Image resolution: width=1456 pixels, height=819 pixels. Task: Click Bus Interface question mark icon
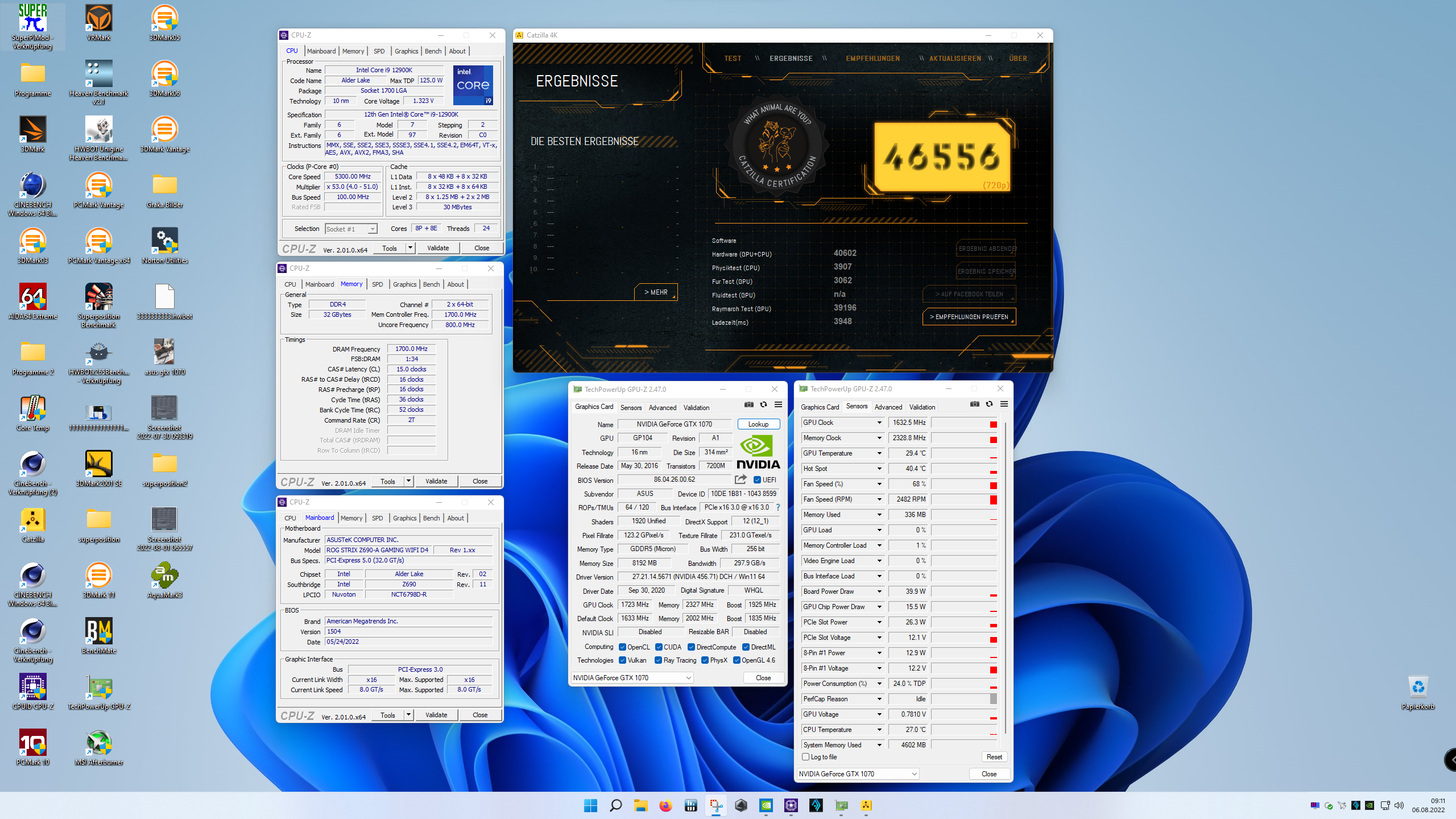click(777, 507)
